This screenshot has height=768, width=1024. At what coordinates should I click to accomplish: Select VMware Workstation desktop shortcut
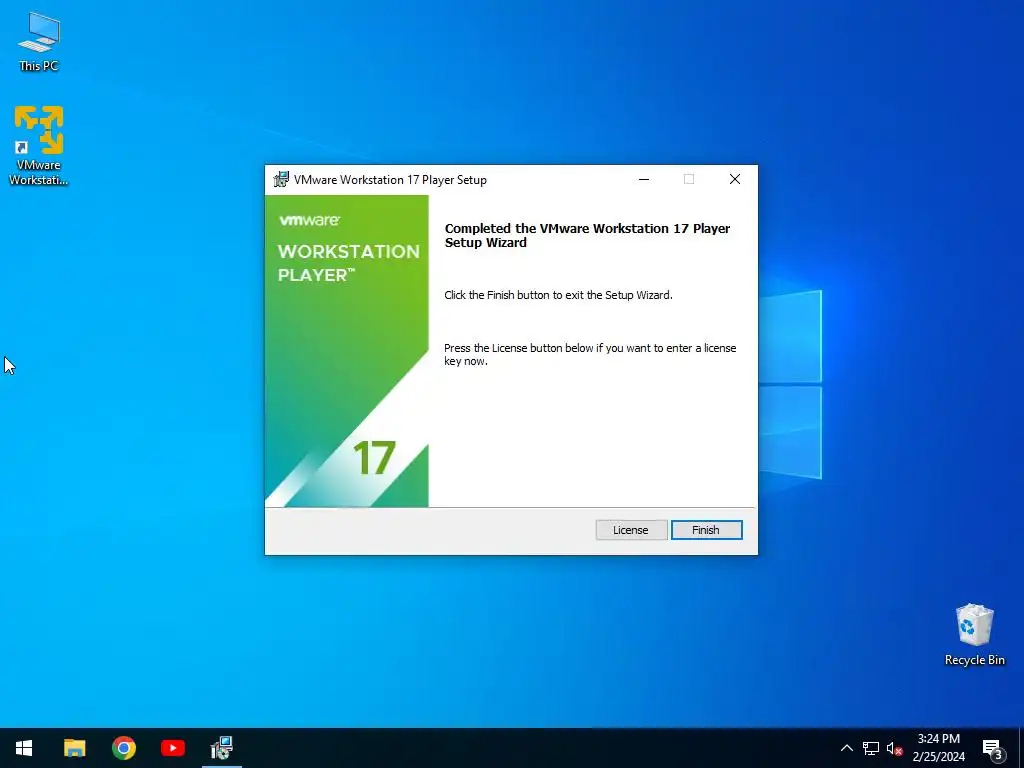pos(39,146)
